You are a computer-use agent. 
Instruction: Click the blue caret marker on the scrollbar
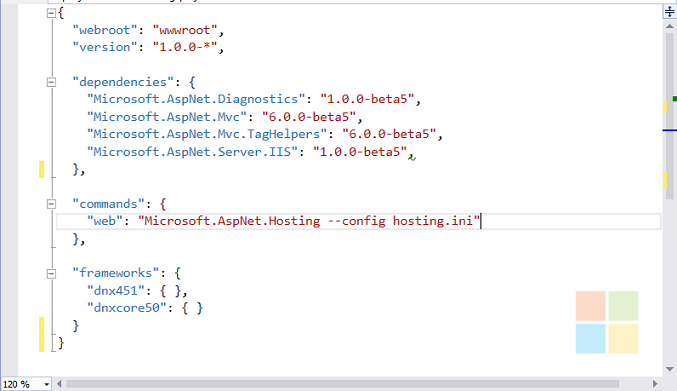(x=670, y=130)
